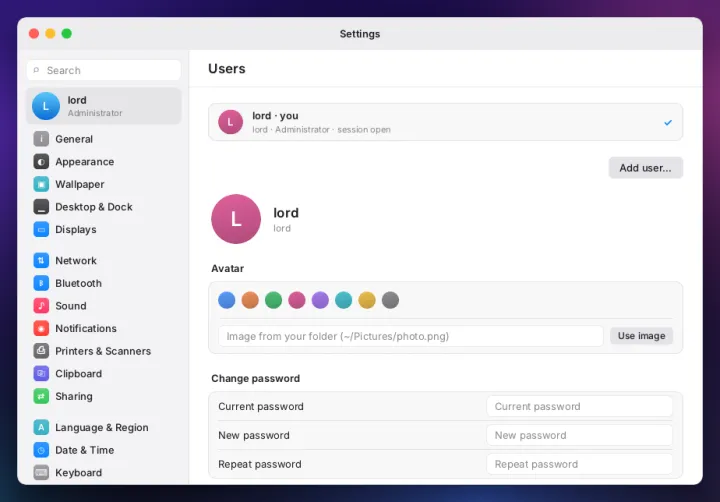This screenshot has height=502, width=720.
Task: Click the 'Avatar' section heading
Action: click(227, 268)
